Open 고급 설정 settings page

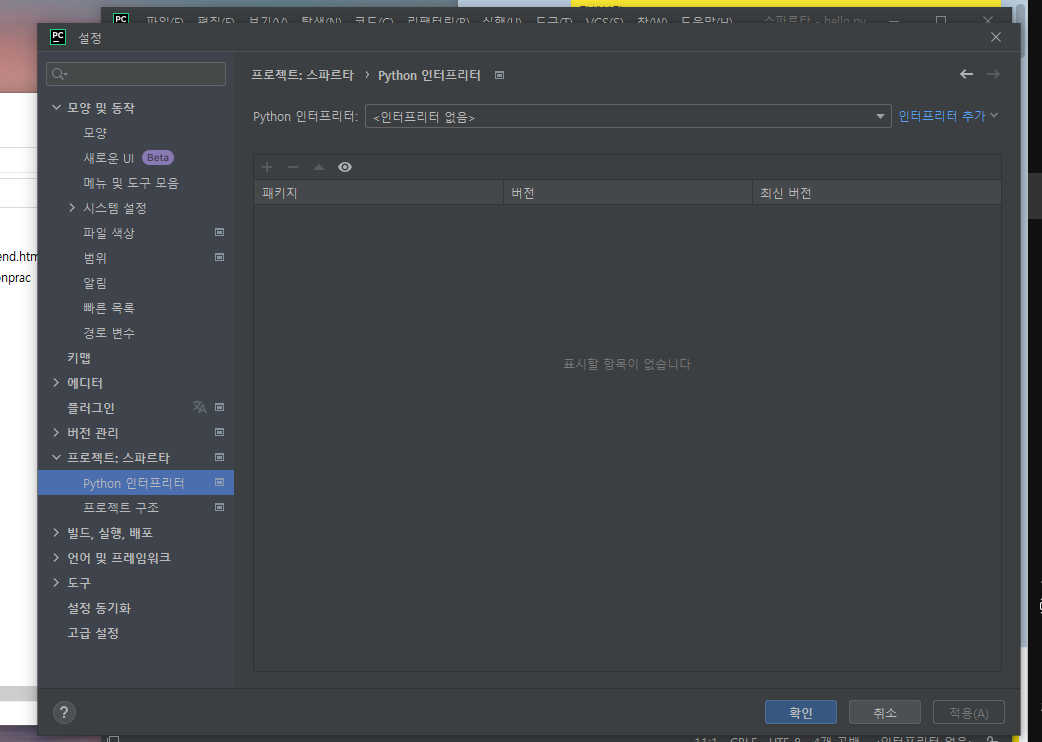[x=93, y=633]
